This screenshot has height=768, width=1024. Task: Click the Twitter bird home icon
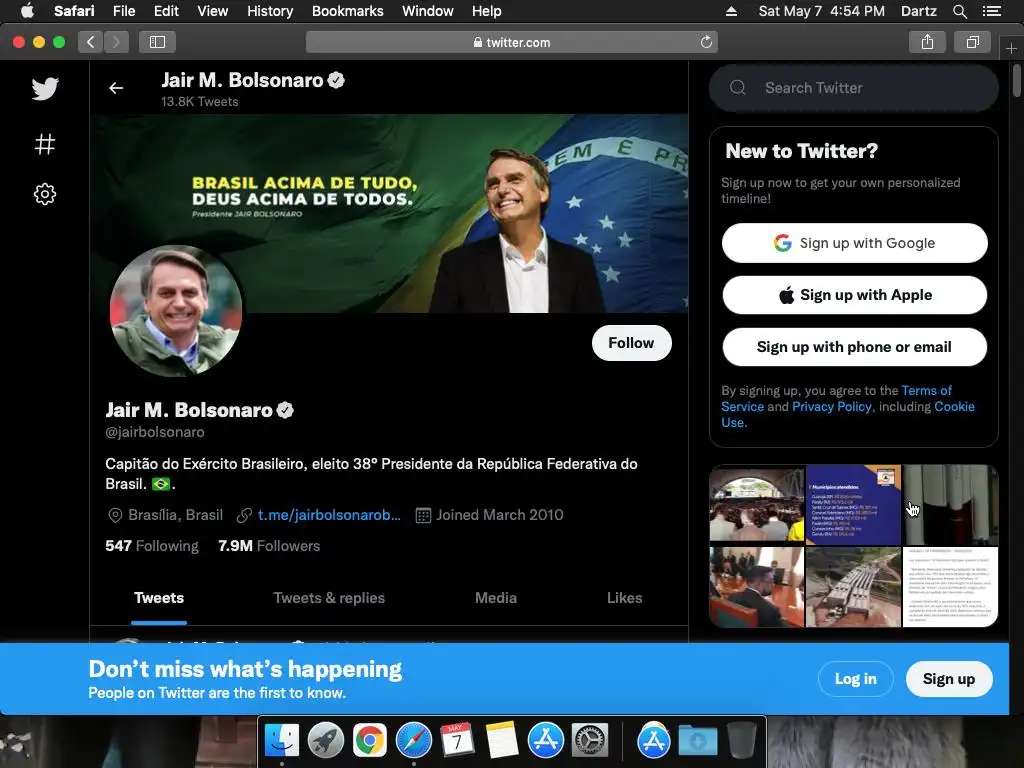point(45,89)
